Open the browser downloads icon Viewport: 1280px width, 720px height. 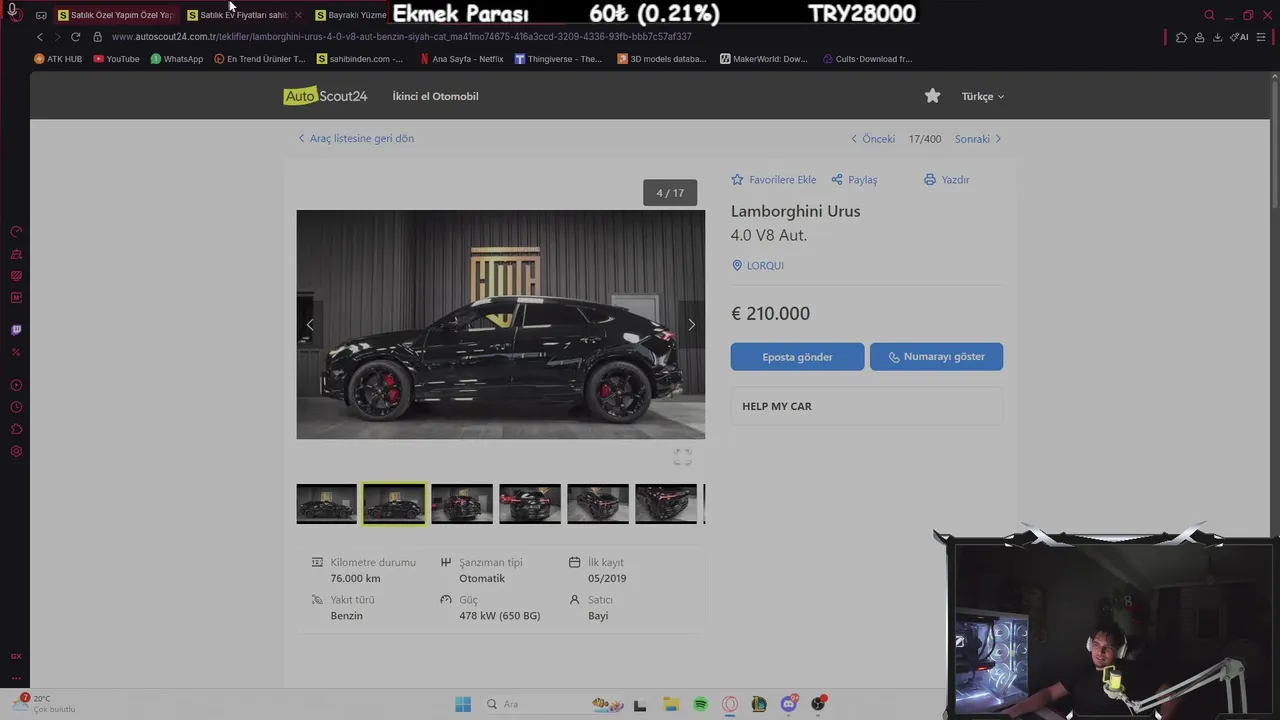1217,37
